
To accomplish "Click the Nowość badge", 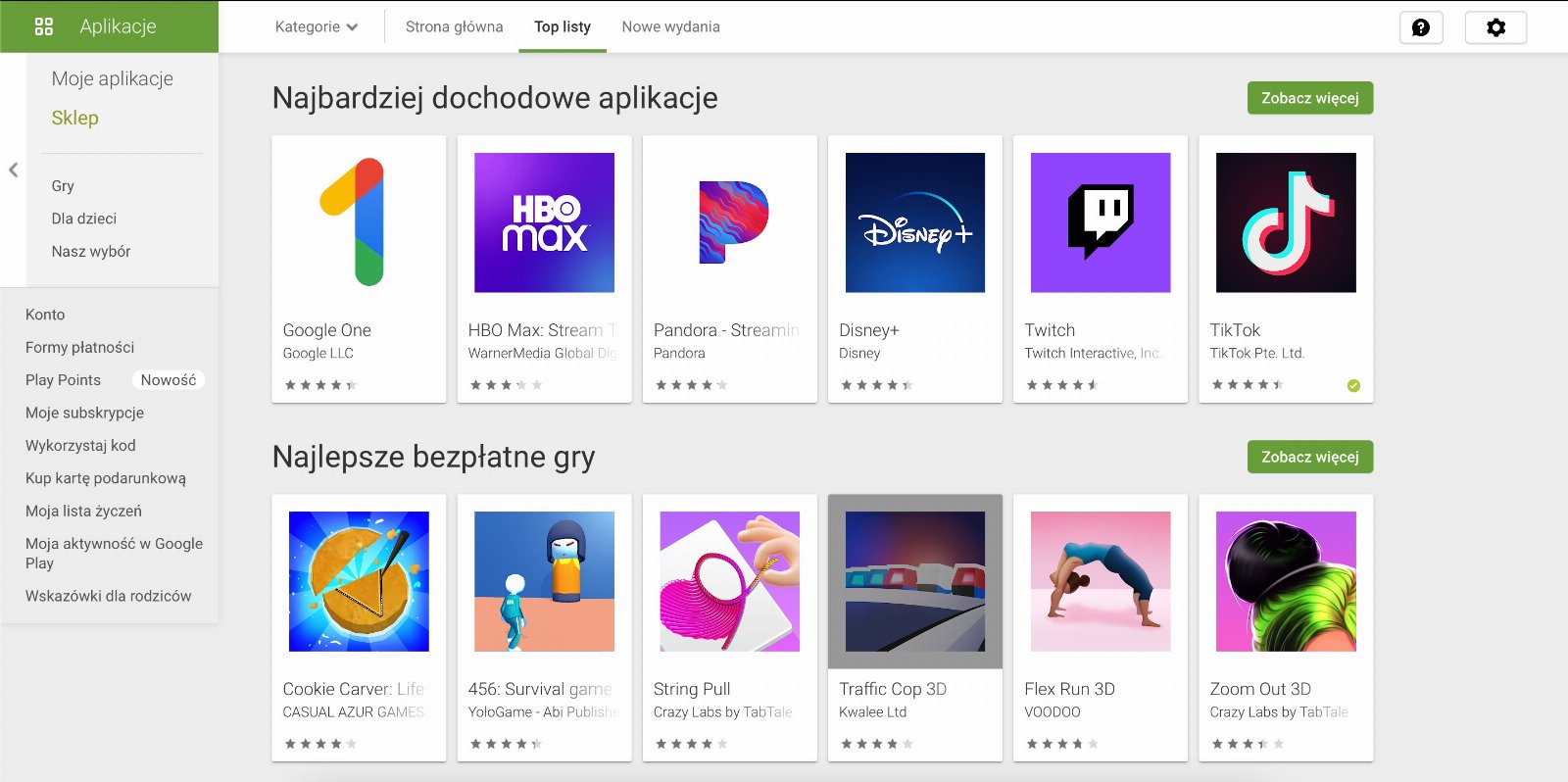I will coord(168,380).
